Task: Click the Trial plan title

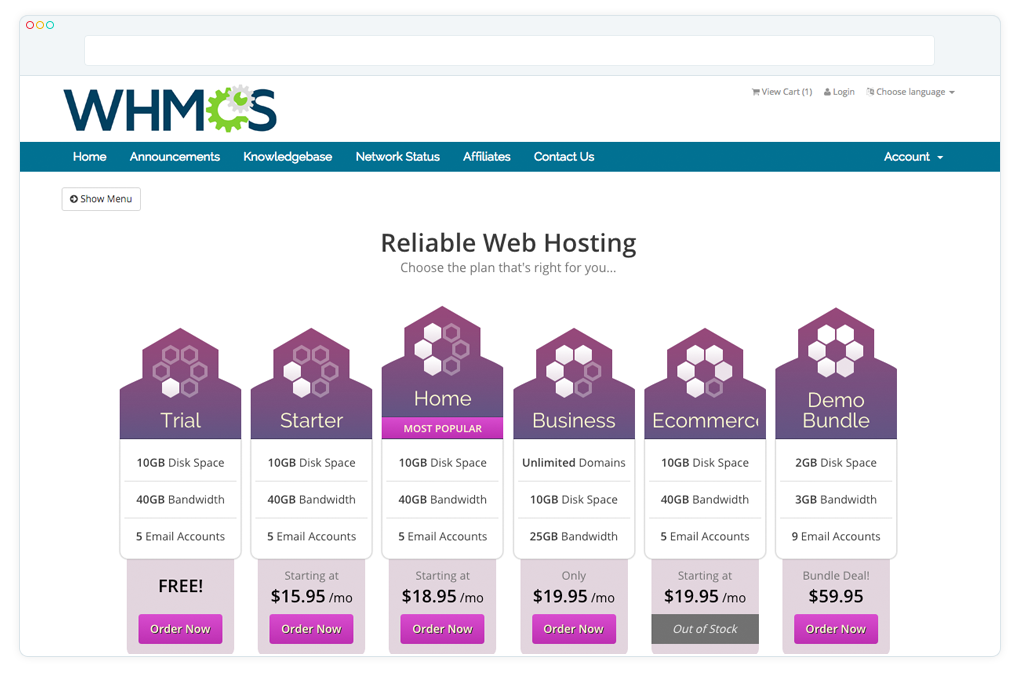Action: pos(180,420)
